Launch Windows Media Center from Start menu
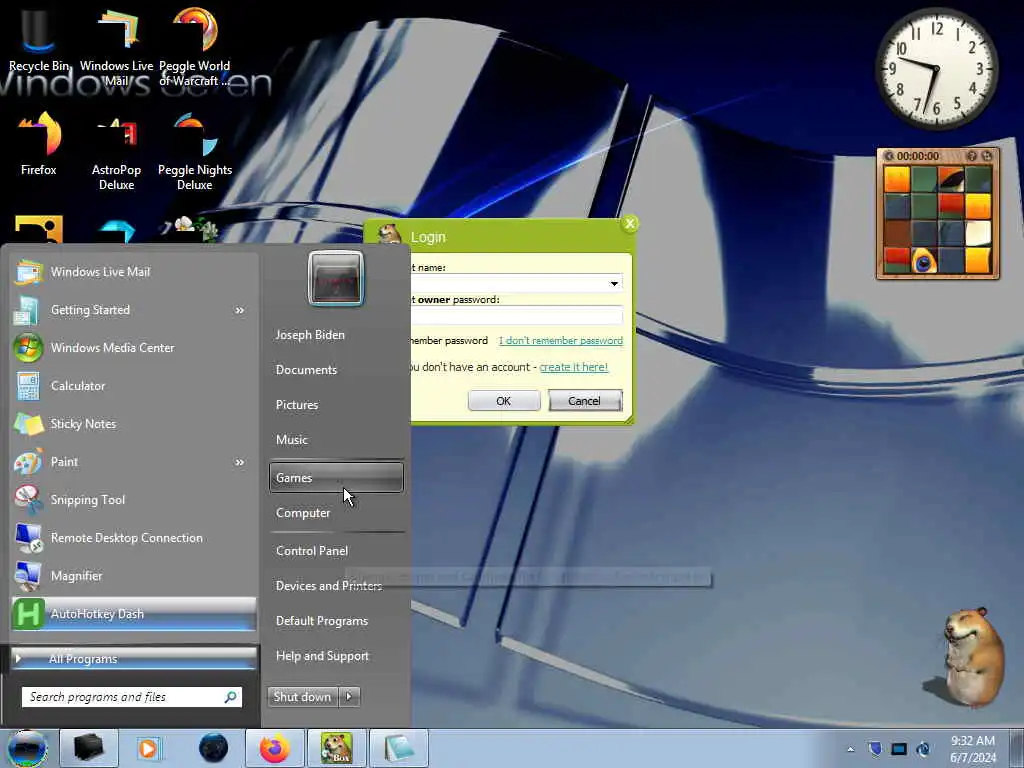The image size is (1024, 768). (x=134, y=347)
